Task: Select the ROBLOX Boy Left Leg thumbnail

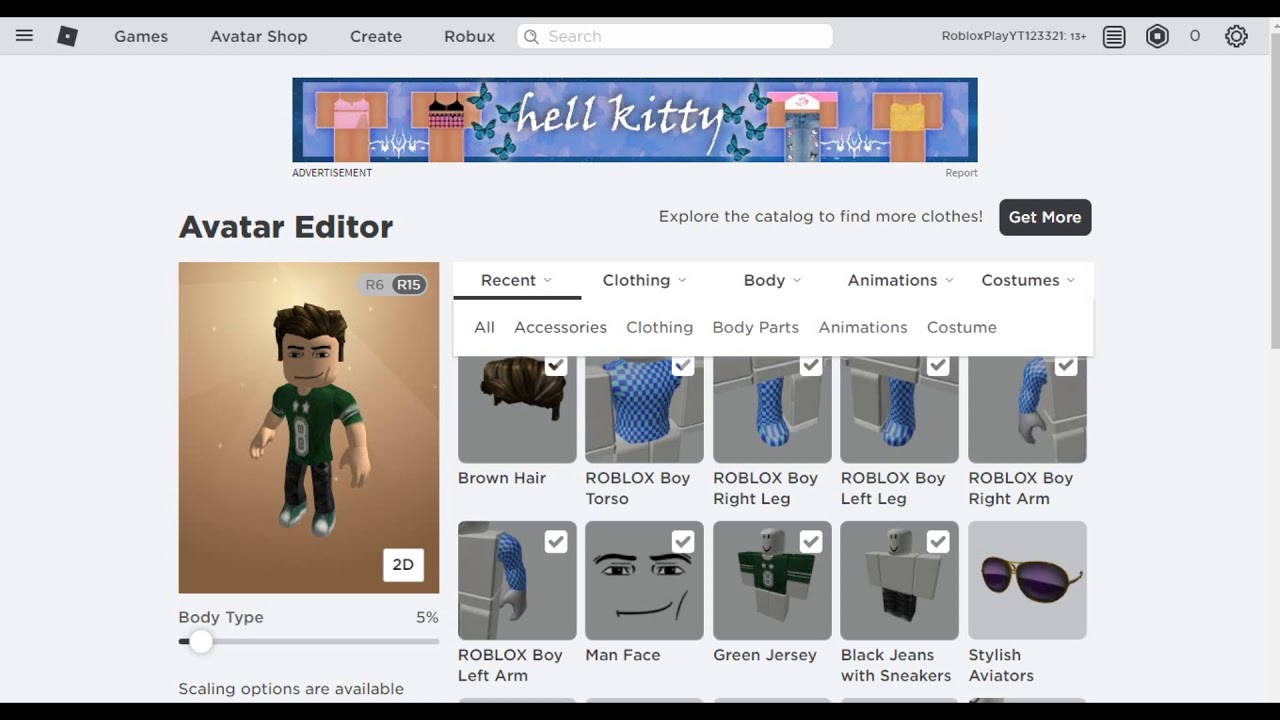Action: click(x=899, y=408)
